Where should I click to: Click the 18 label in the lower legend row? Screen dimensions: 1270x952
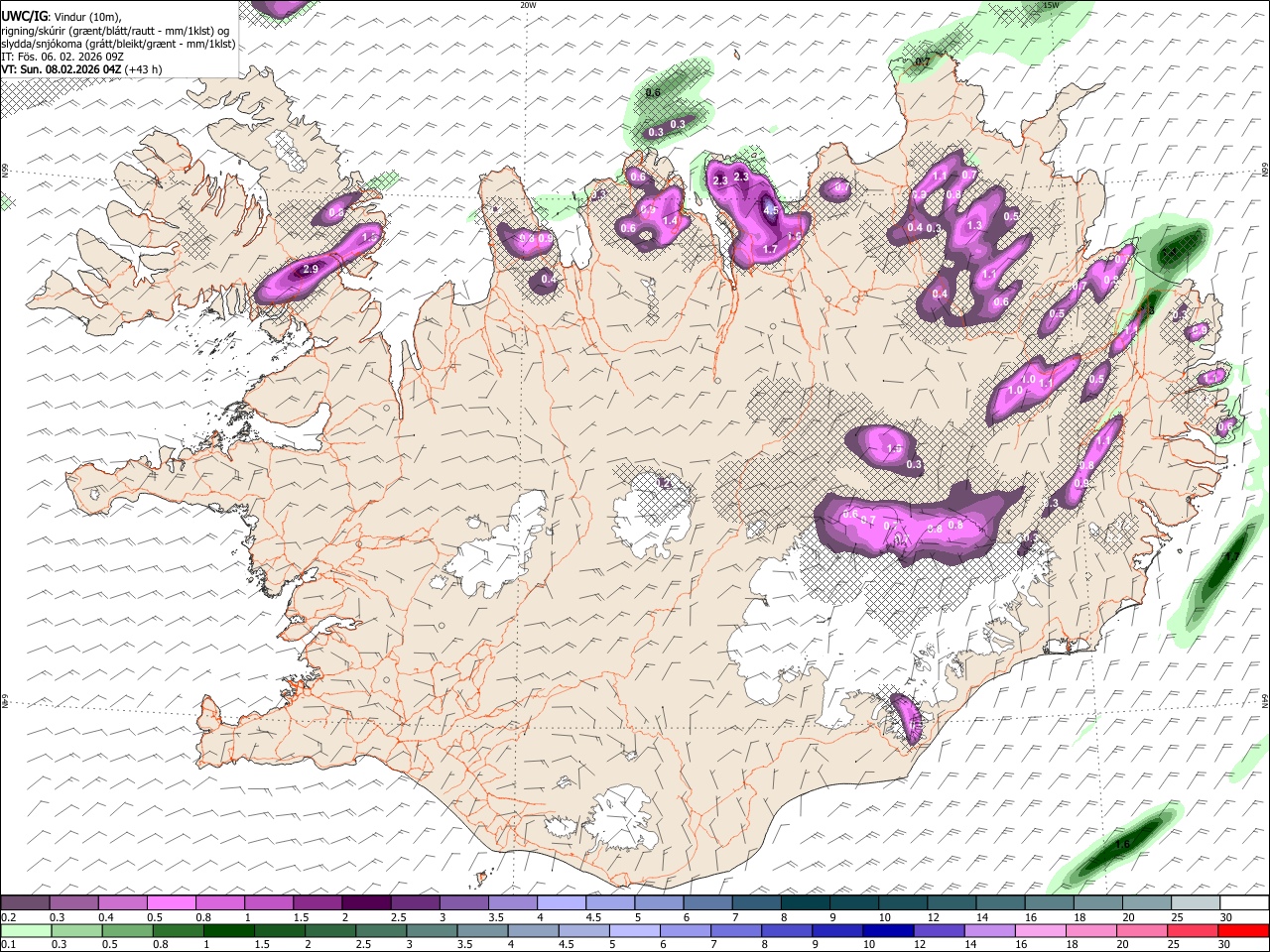coord(1072,944)
